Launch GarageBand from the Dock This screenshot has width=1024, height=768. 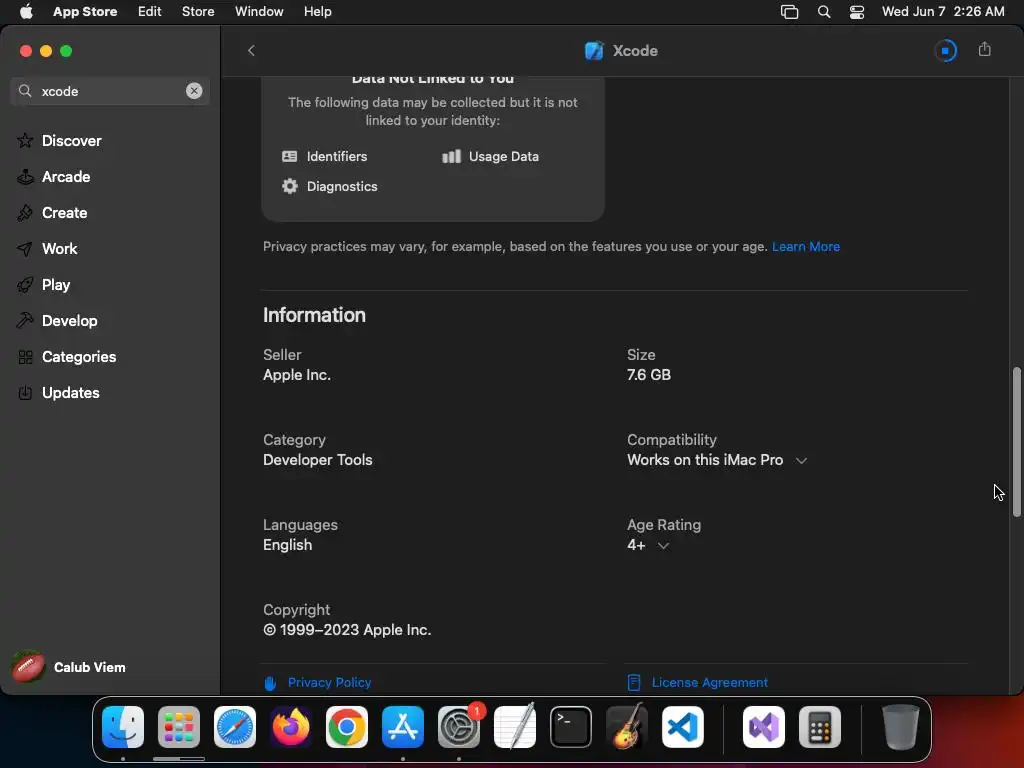click(x=627, y=727)
